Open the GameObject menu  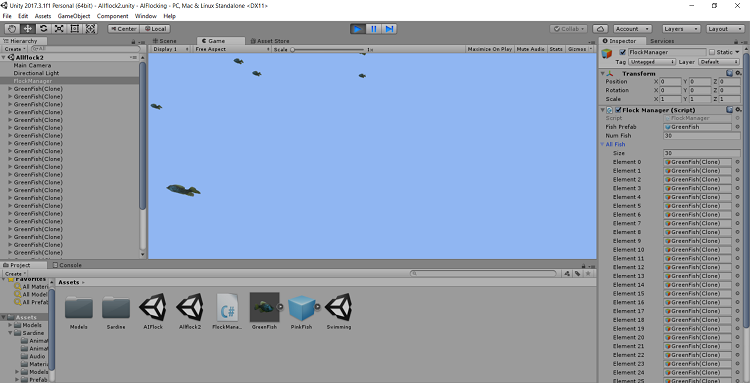click(x=74, y=16)
